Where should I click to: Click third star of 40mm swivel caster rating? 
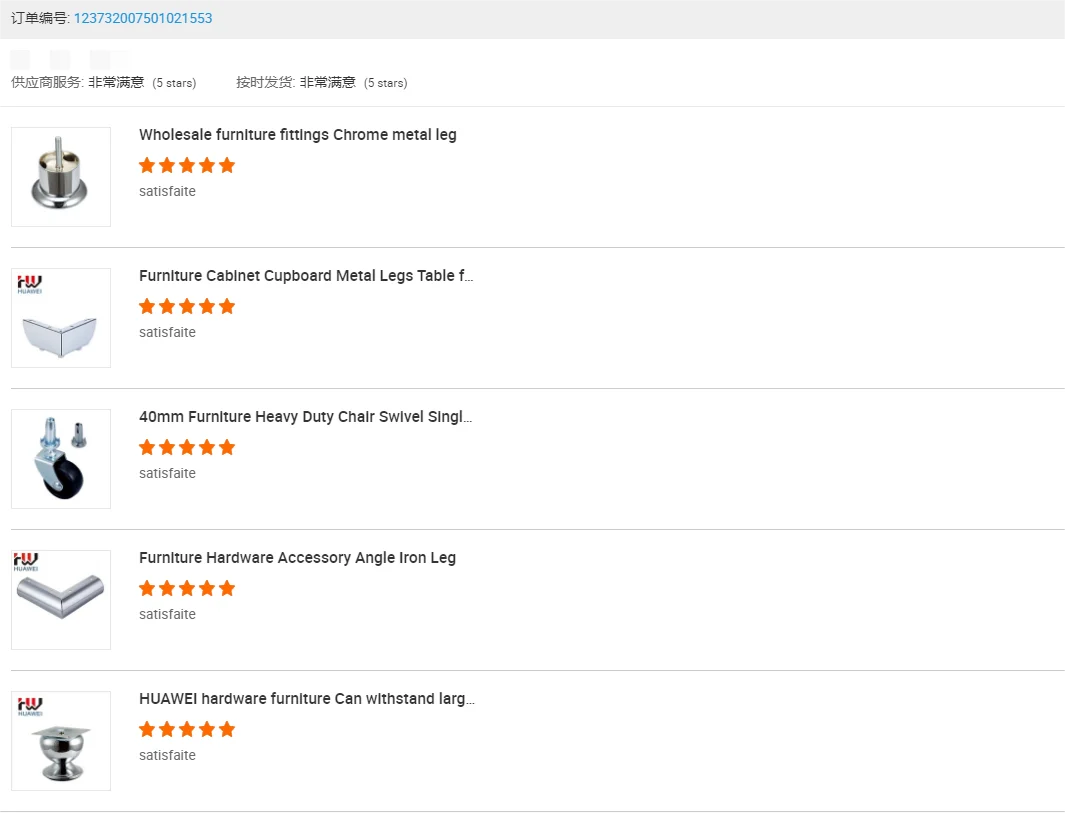(x=187, y=447)
